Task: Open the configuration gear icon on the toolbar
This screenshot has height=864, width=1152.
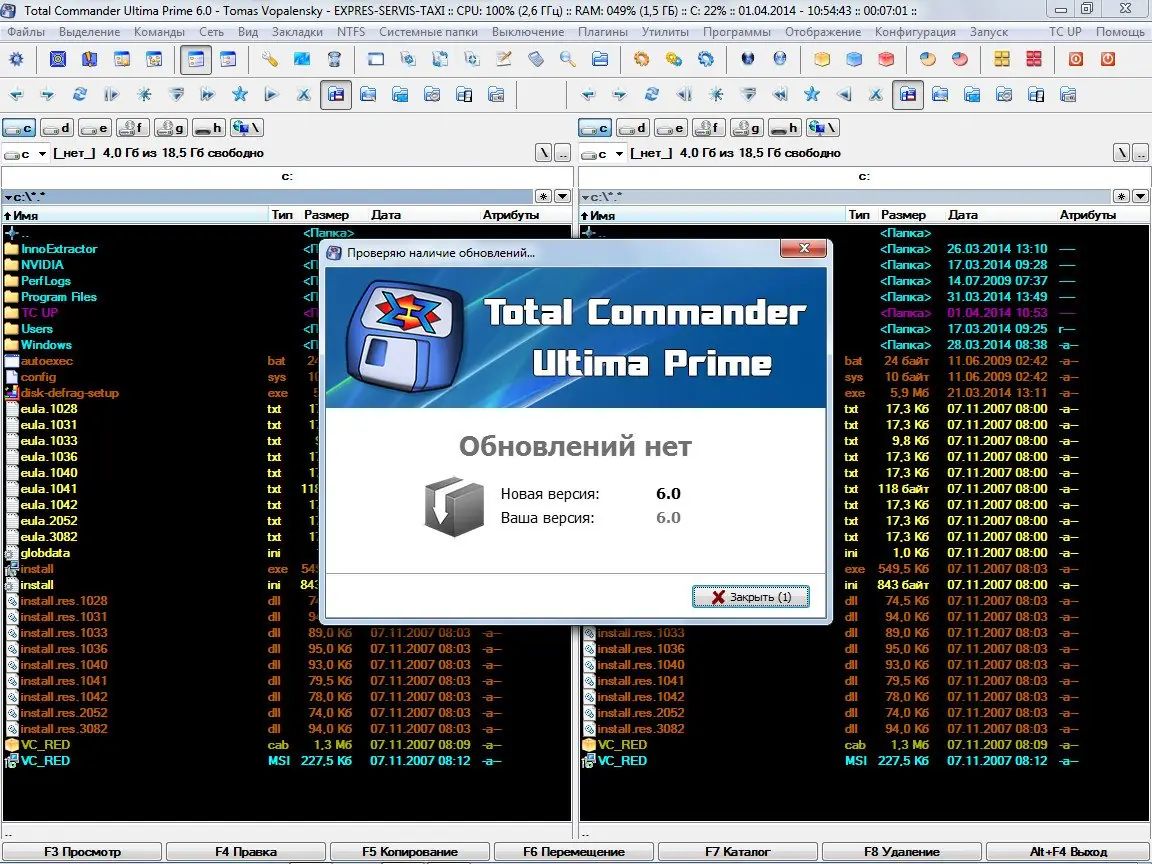Action: click(16, 58)
